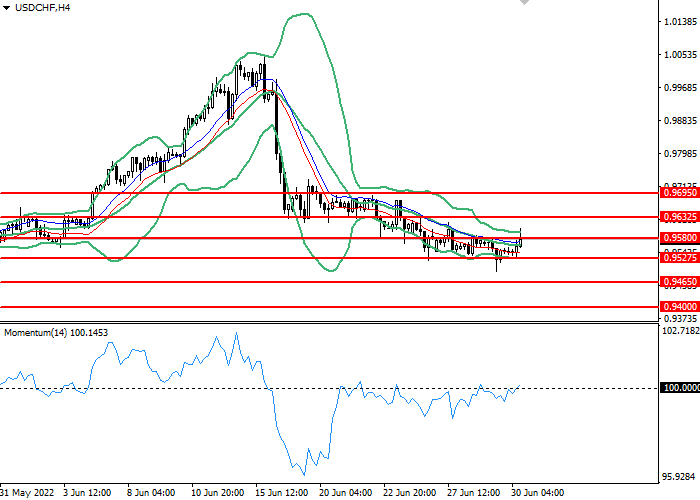Image resolution: width=700 pixels, height=500 pixels.
Task: Click the 1.01385 price scale value
Action: [x=679, y=21]
